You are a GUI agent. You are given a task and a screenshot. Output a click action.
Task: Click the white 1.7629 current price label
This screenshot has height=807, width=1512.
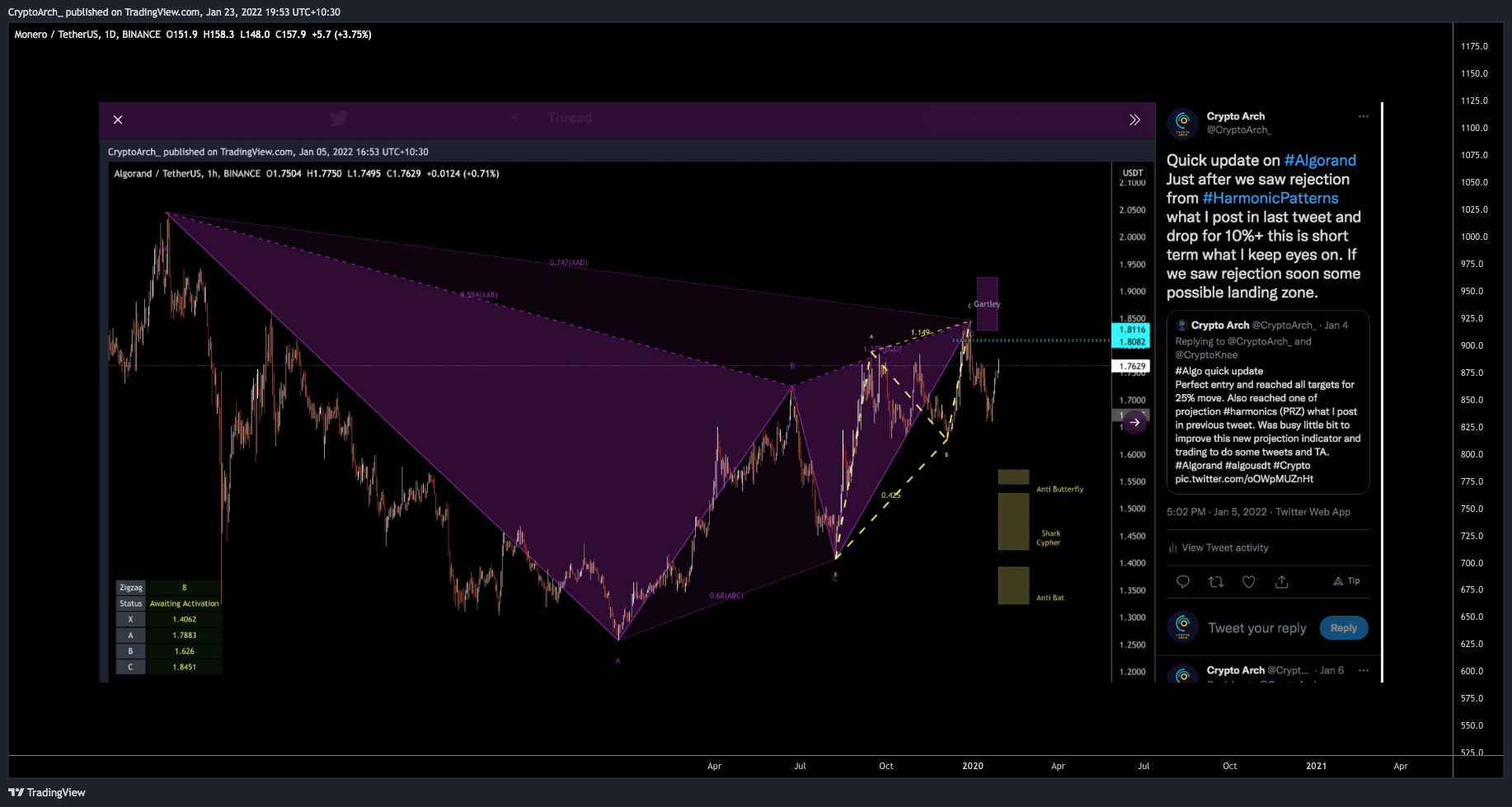(1130, 366)
